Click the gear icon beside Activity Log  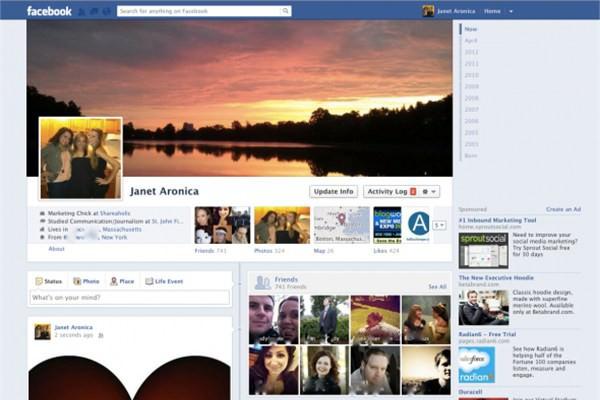(425, 191)
